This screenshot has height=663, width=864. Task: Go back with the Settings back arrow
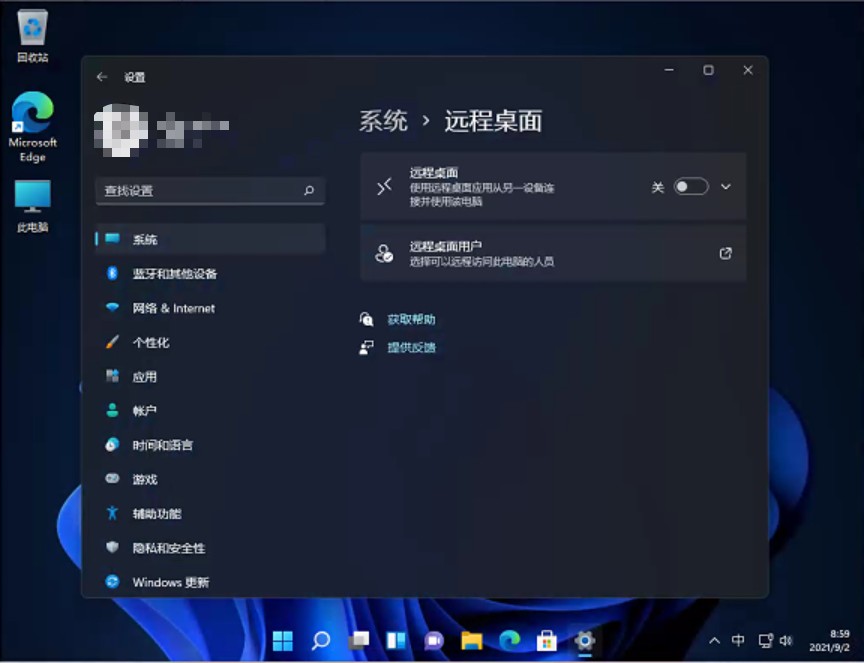pos(101,77)
